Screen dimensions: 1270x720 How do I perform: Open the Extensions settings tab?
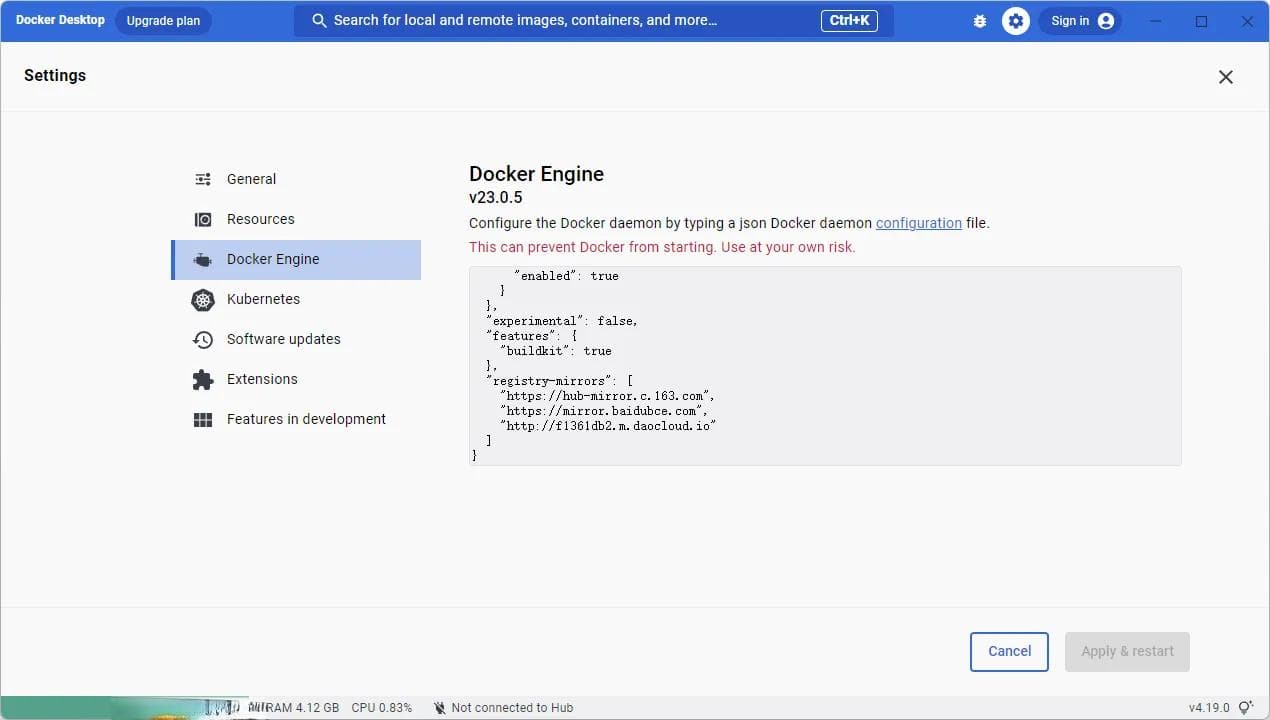tap(296, 379)
